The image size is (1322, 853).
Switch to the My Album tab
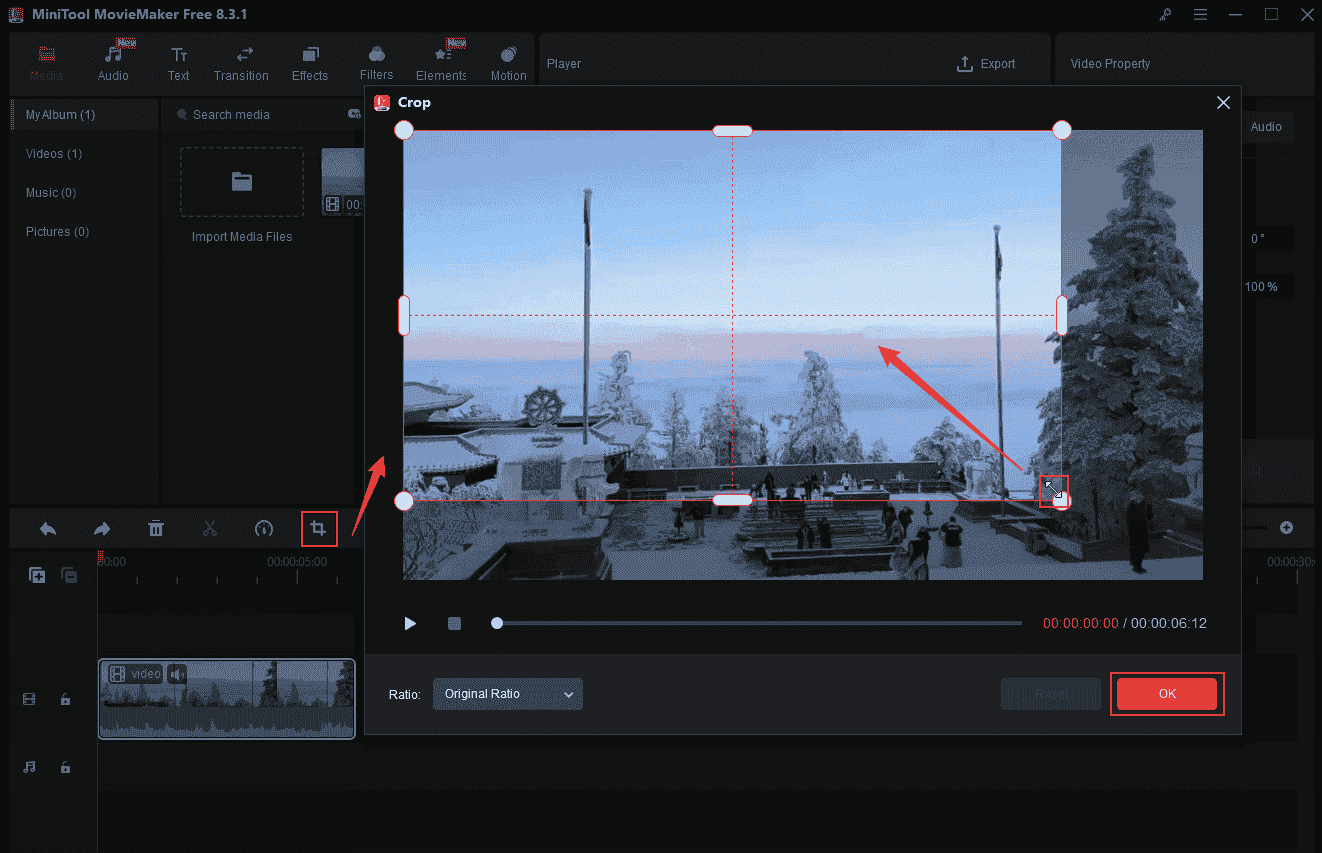tap(59, 114)
